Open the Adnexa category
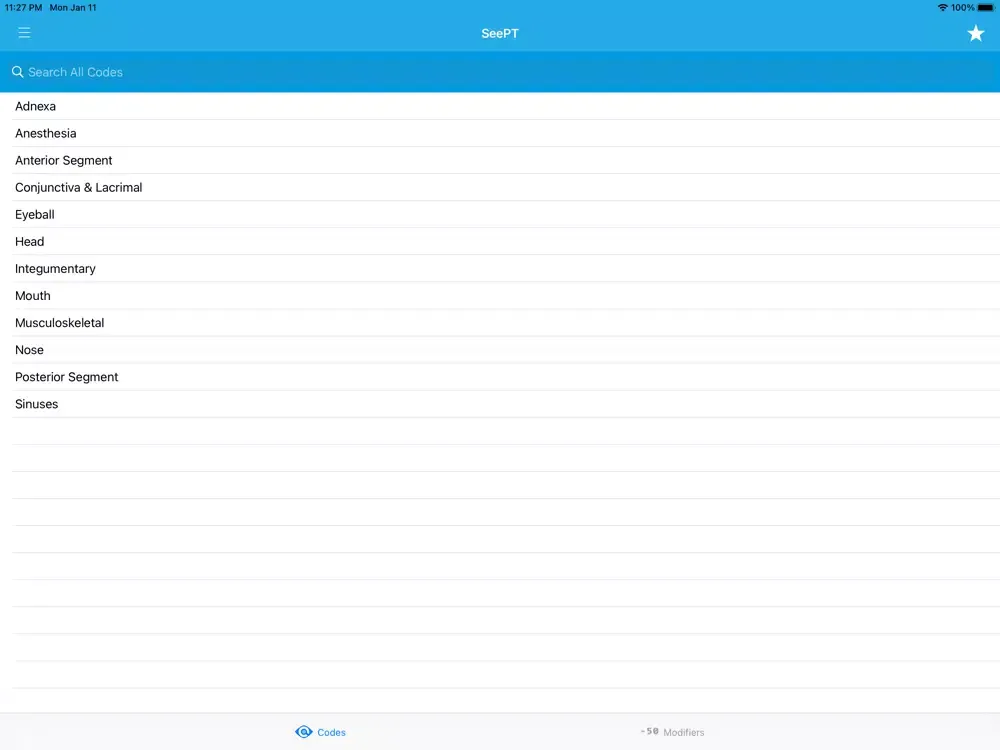 [x=500, y=107]
